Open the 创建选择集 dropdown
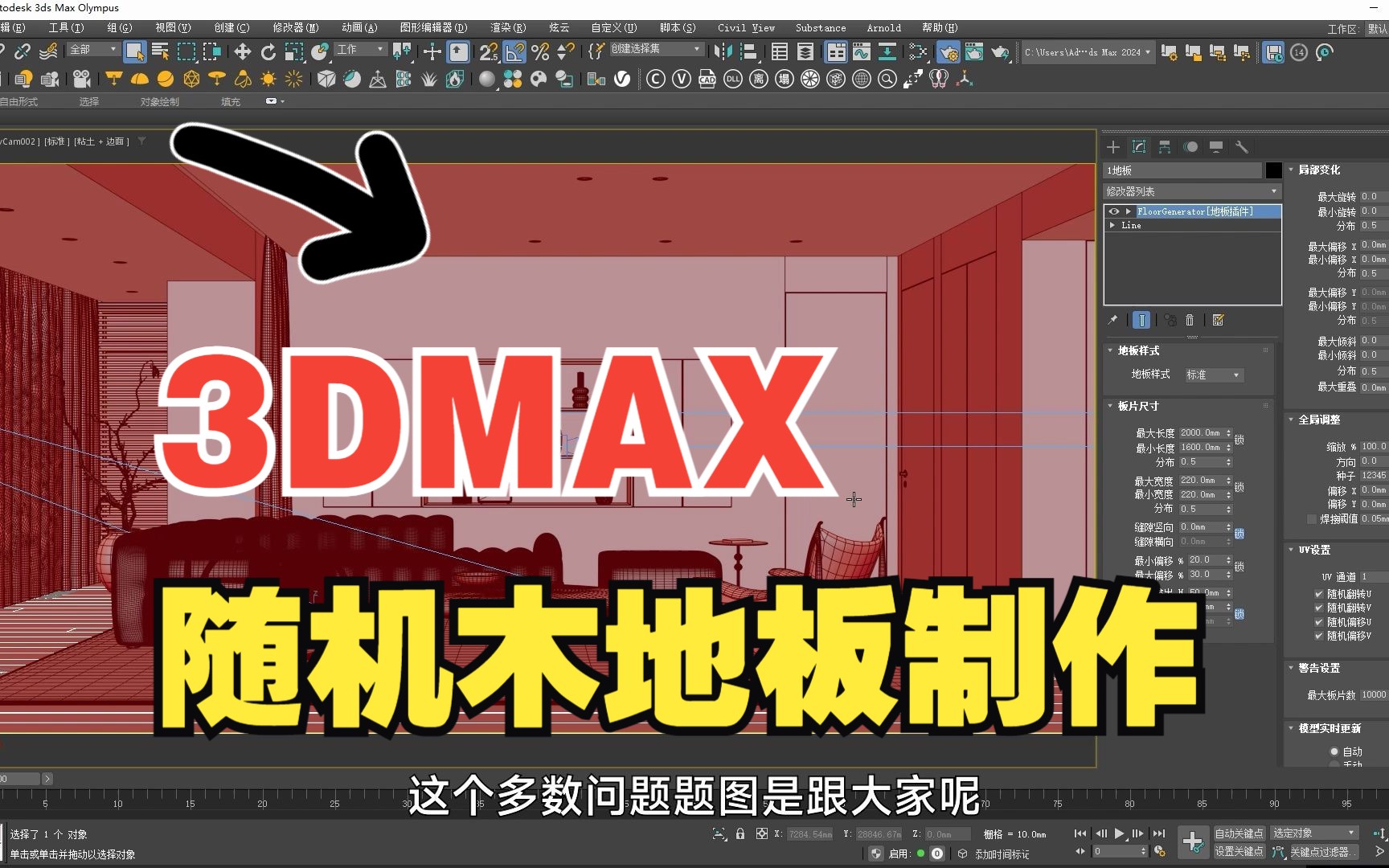Screen dimensions: 1389x868 656,49
